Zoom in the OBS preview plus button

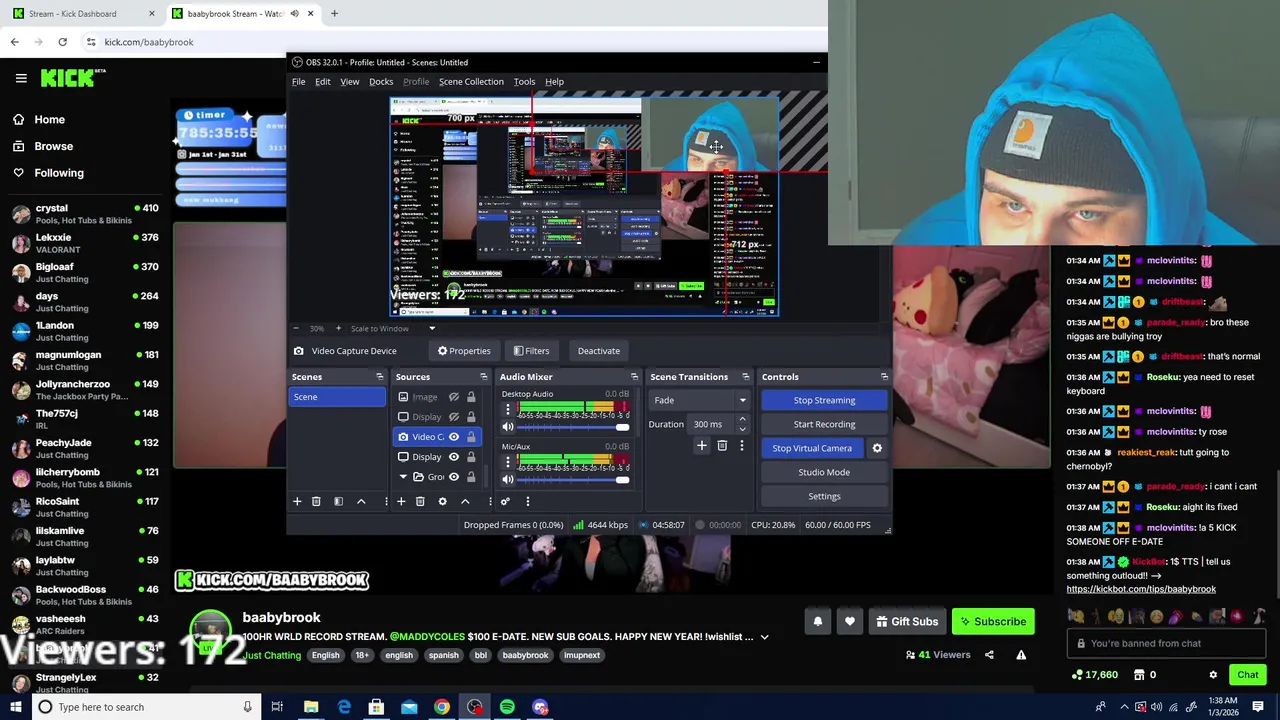pos(338,328)
